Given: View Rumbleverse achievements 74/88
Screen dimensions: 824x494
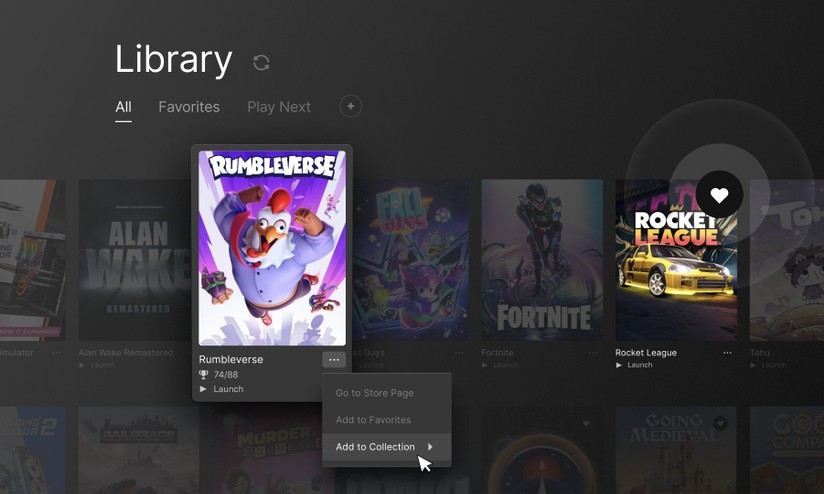Looking at the screenshot, I should [225, 374].
